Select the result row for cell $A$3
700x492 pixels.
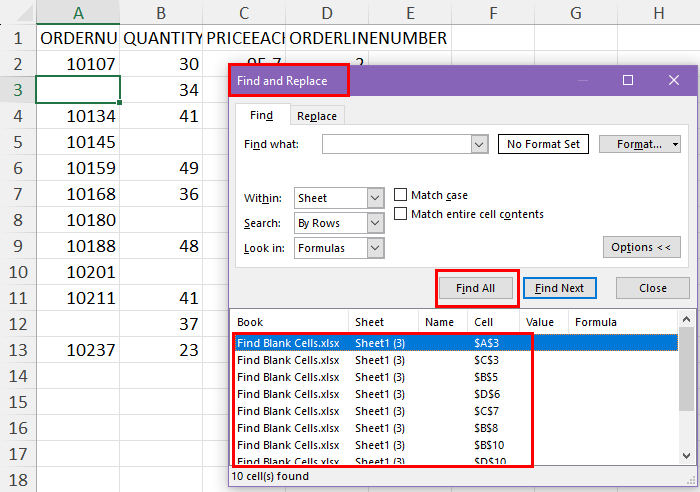tap(456, 343)
